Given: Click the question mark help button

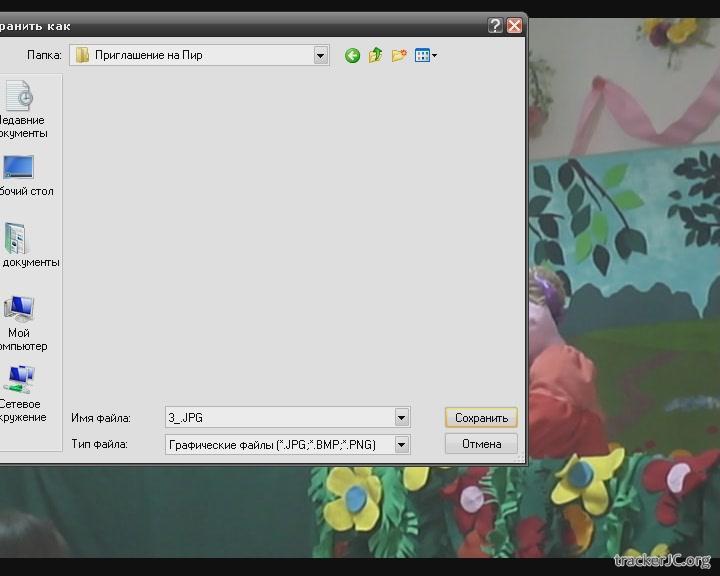Looking at the screenshot, I should point(496,26).
